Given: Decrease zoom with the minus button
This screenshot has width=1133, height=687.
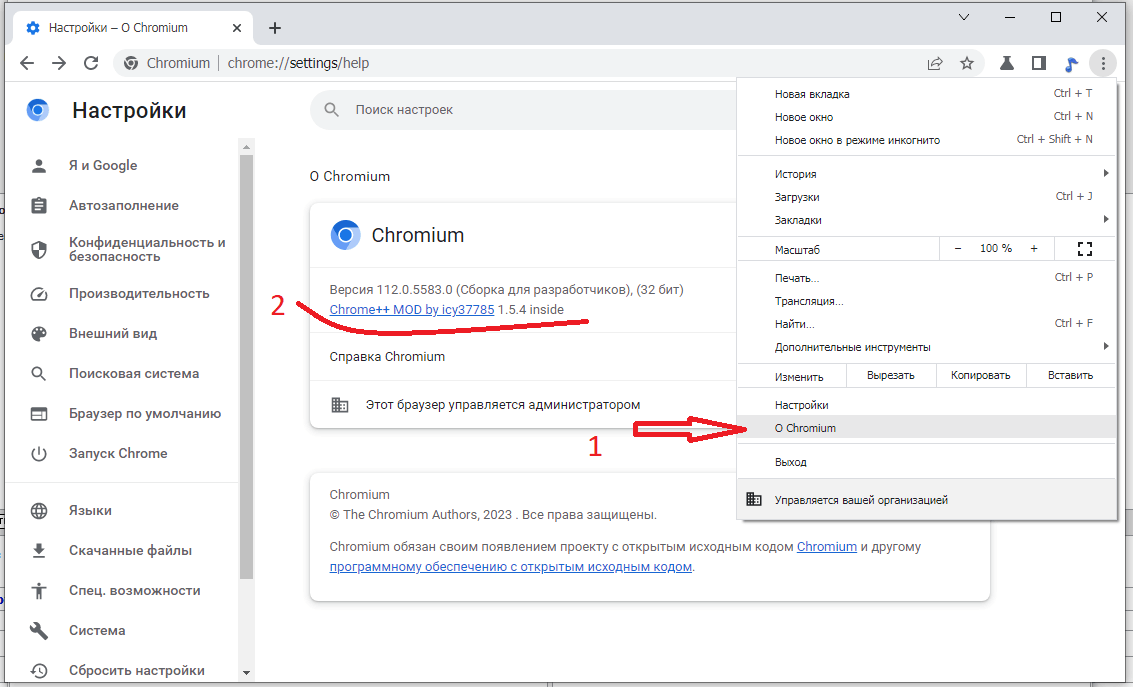Looking at the screenshot, I should tap(958, 249).
